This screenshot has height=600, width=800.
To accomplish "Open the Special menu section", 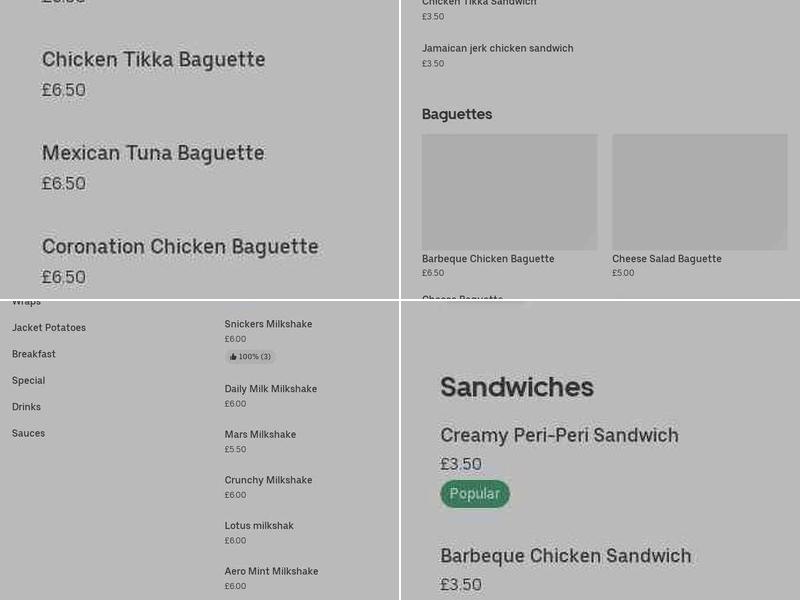I will click(28, 380).
